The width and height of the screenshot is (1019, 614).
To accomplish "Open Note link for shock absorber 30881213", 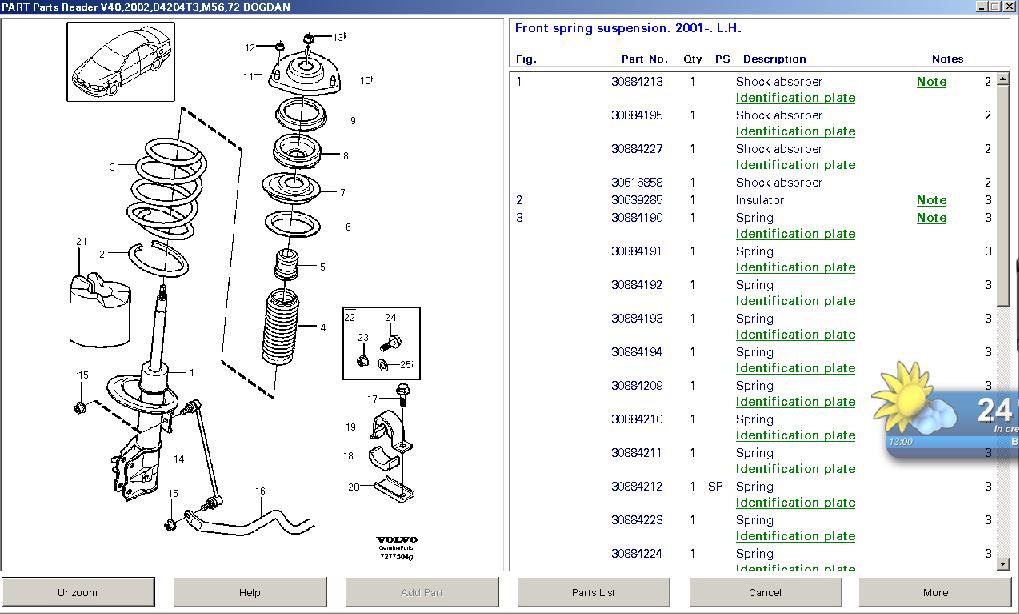I will pos(931,82).
